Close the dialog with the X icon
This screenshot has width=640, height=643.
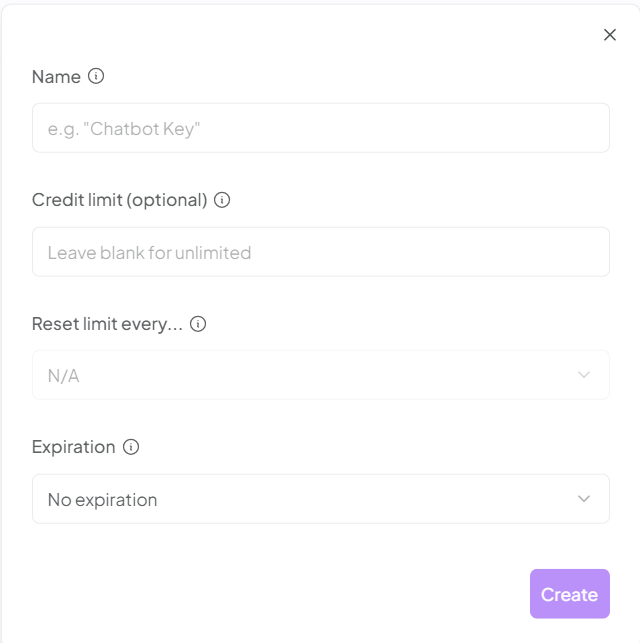pyautogui.click(x=610, y=35)
